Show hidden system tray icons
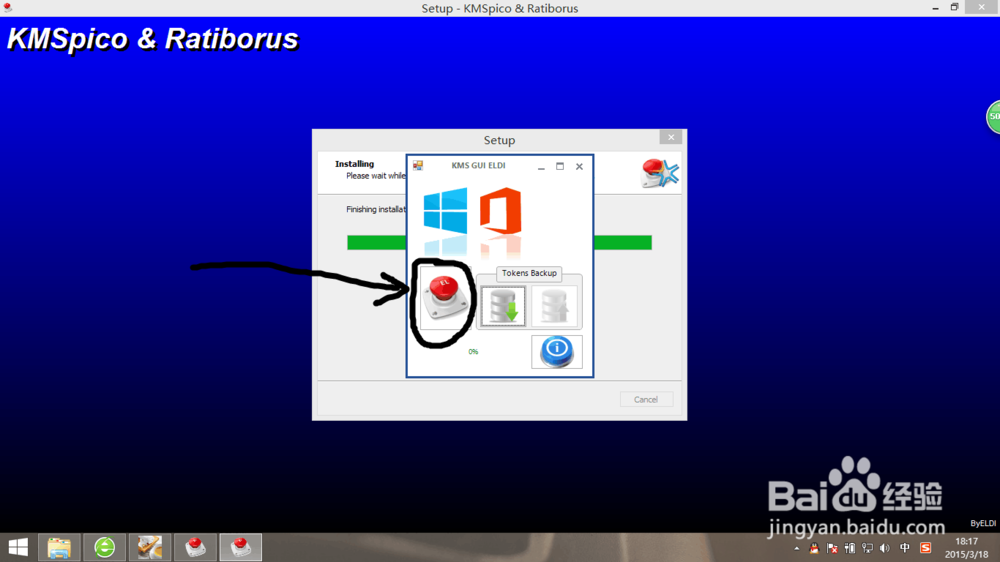This screenshot has width=1000, height=562. (x=797, y=548)
